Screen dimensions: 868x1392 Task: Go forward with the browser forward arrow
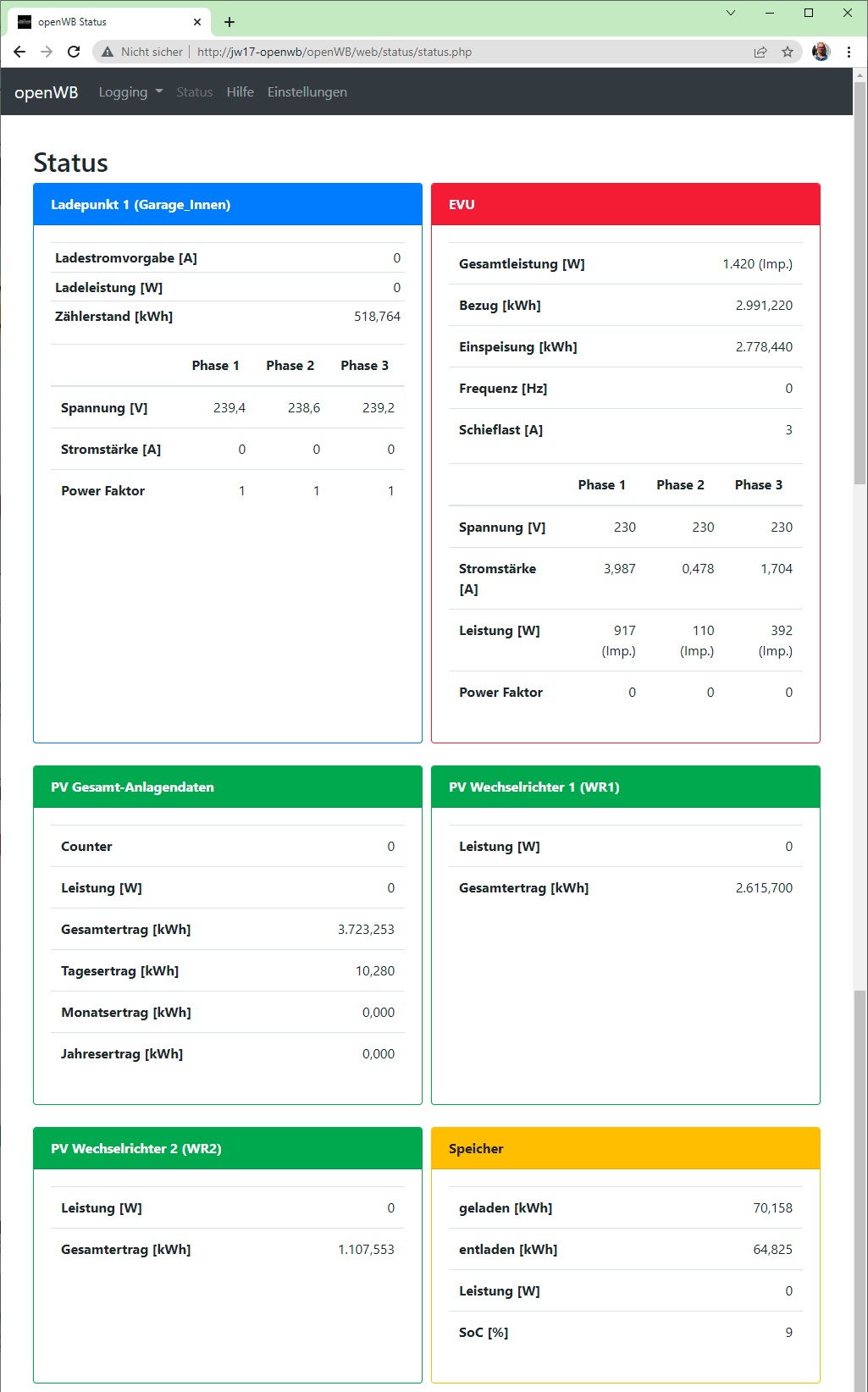tap(47, 52)
